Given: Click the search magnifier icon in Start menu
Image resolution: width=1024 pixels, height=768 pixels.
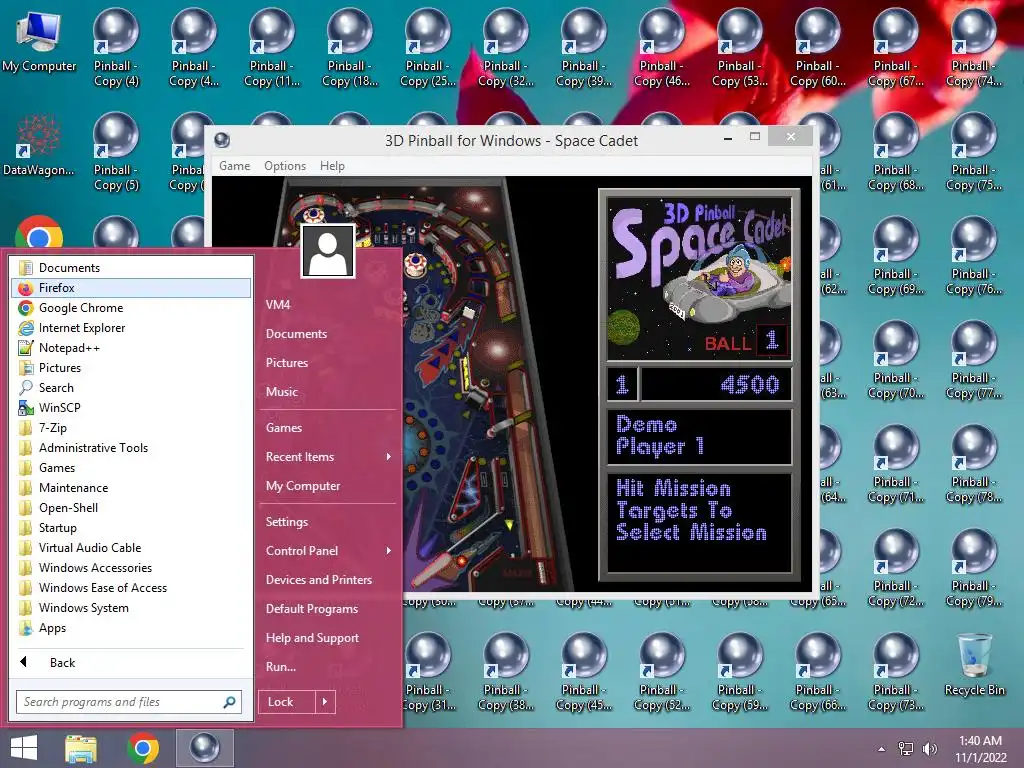Looking at the screenshot, I should [229, 702].
